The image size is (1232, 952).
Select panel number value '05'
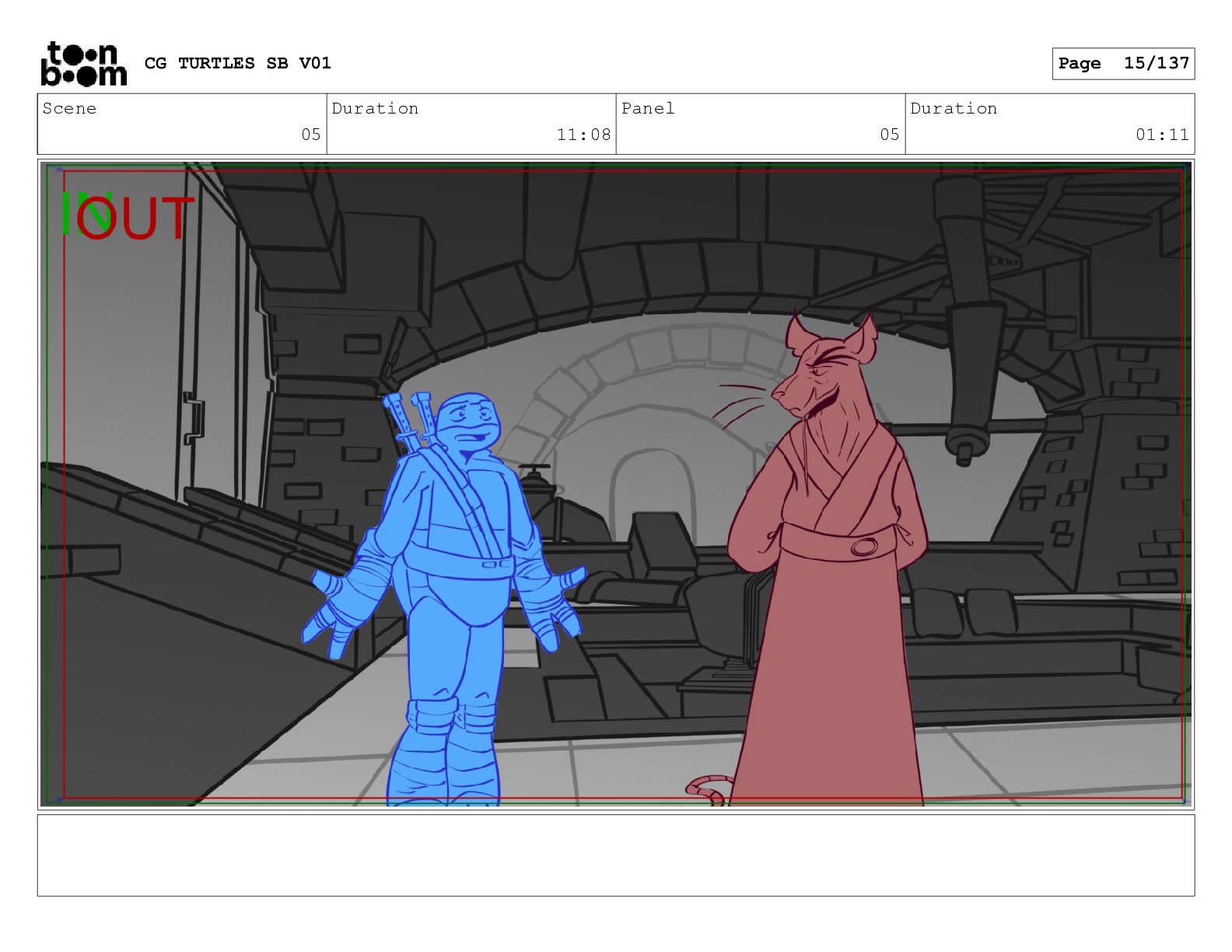click(890, 135)
